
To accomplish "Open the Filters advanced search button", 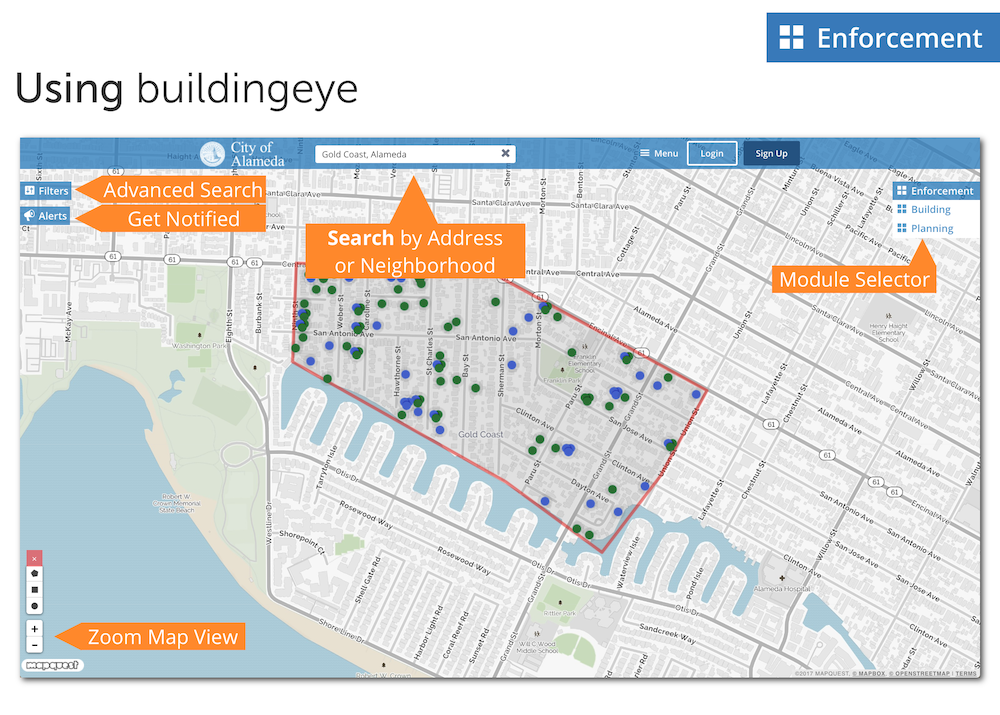I will [46, 191].
